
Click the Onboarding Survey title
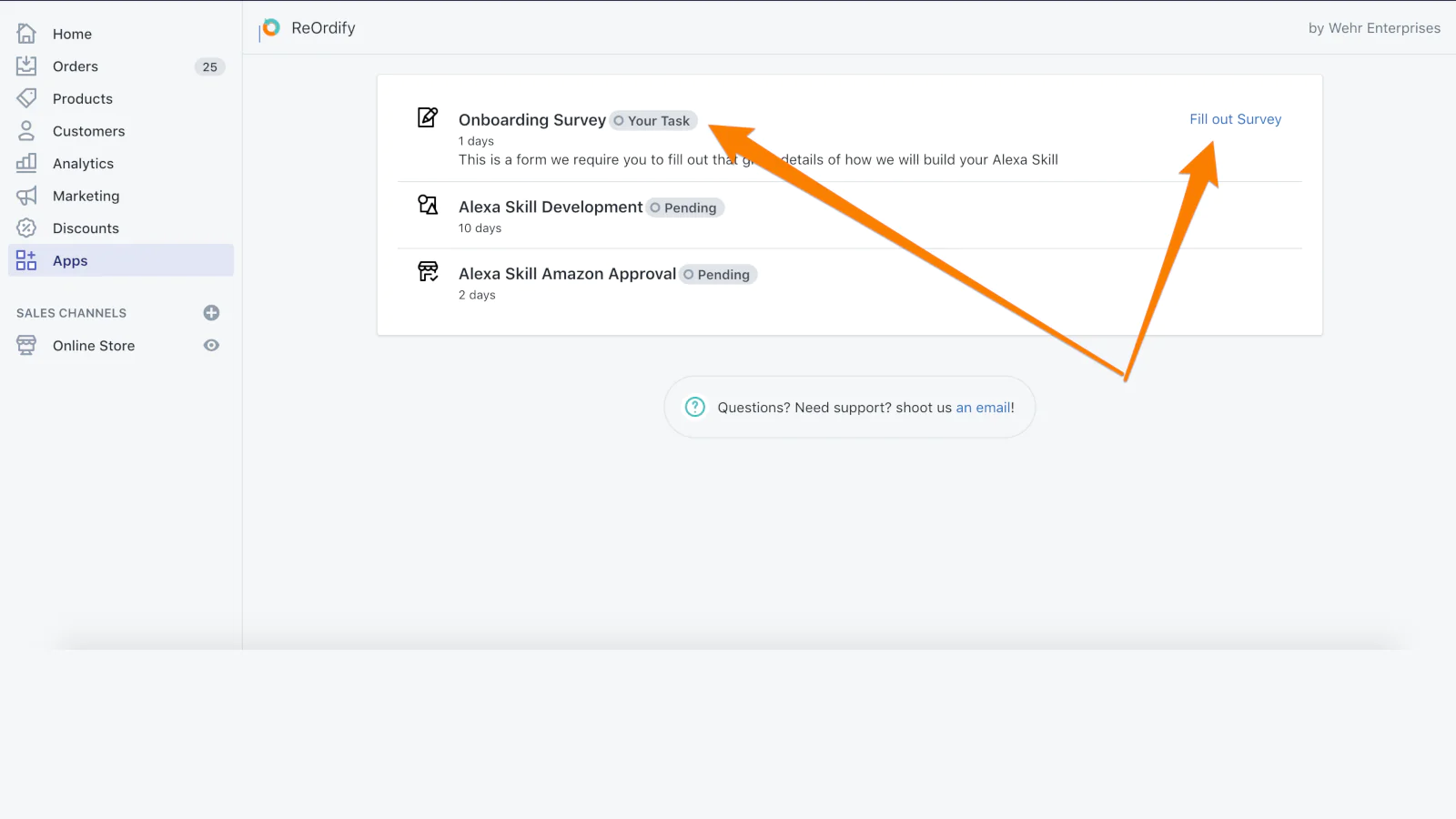pyautogui.click(x=532, y=120)
